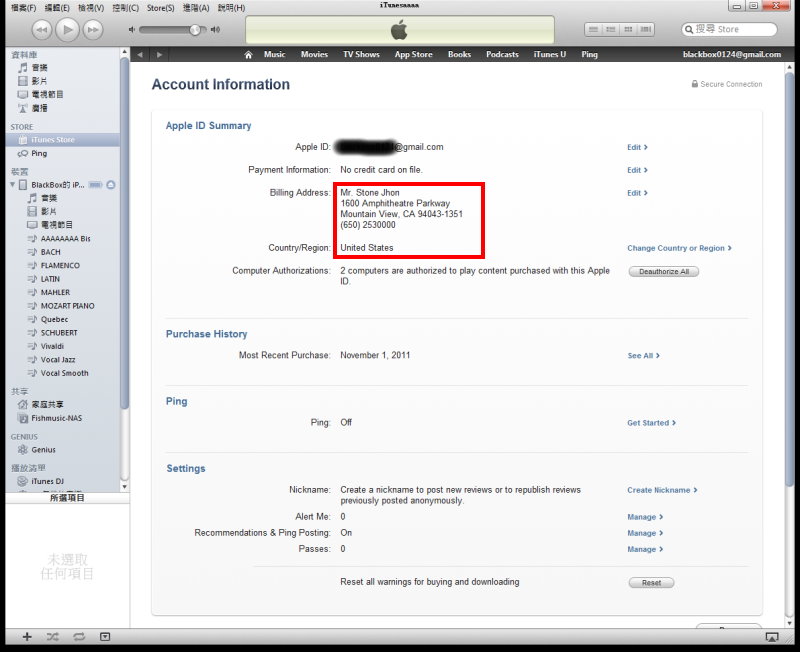800x652 pixels.
Task: Adjust the volume slider knob
Action: [x=195, y=30]
